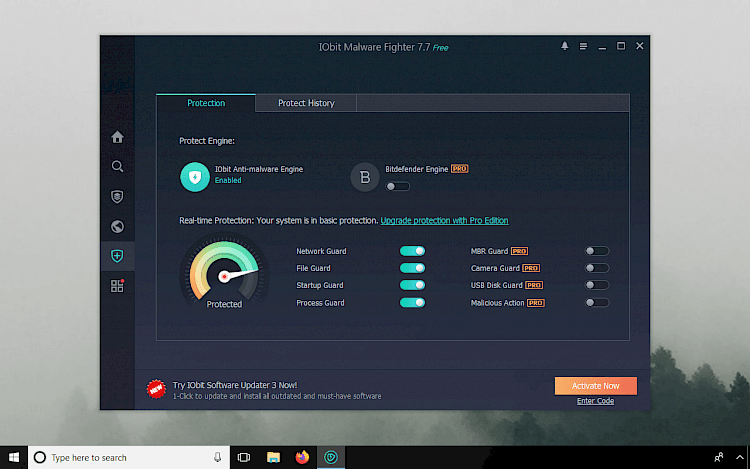Click the PRO badge beside Bitdefender Engine
The width and height of the screenshot is (750, 469).
pos(460,169)
